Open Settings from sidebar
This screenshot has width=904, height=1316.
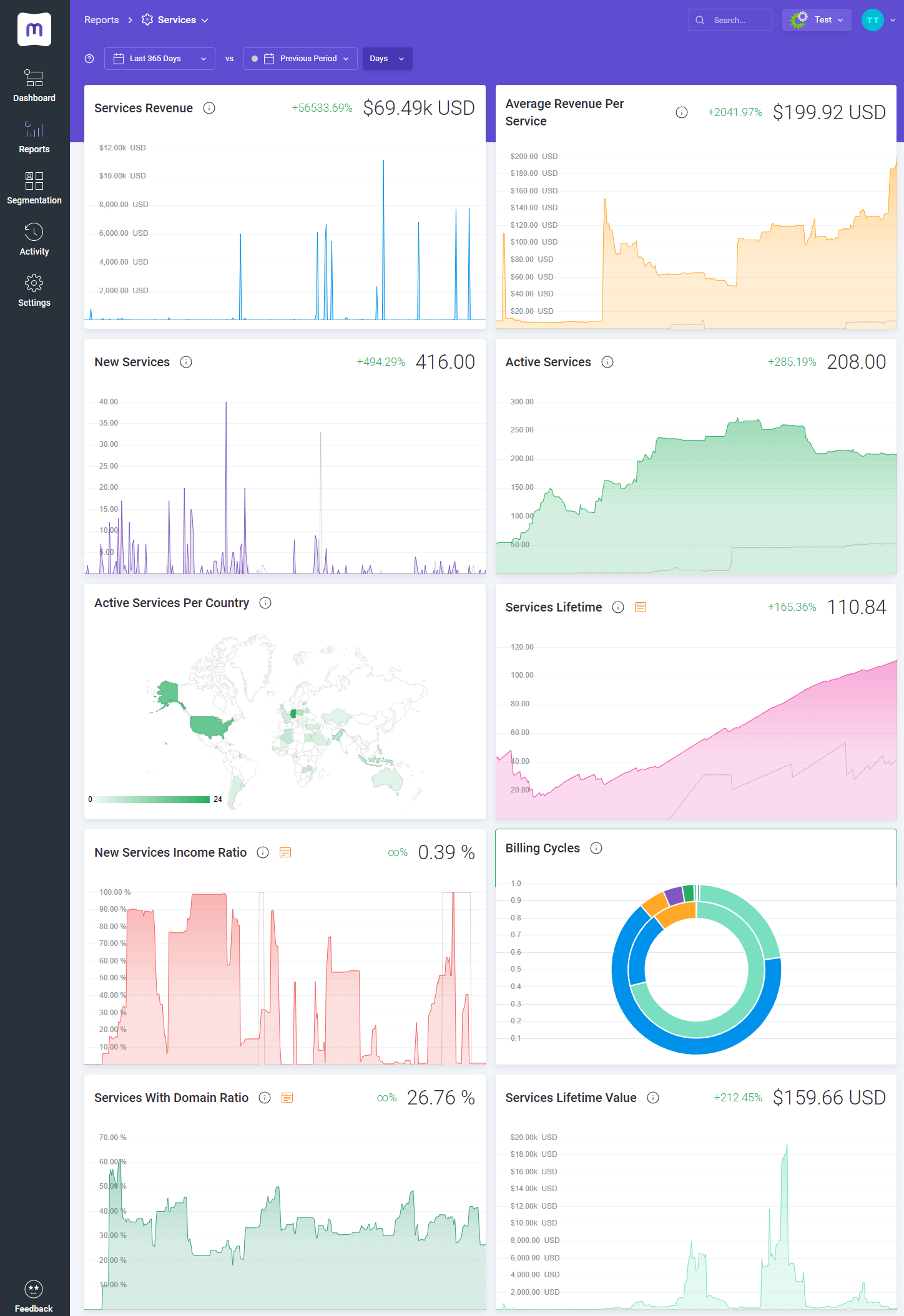pyautogui.click(x=34, y=290)
